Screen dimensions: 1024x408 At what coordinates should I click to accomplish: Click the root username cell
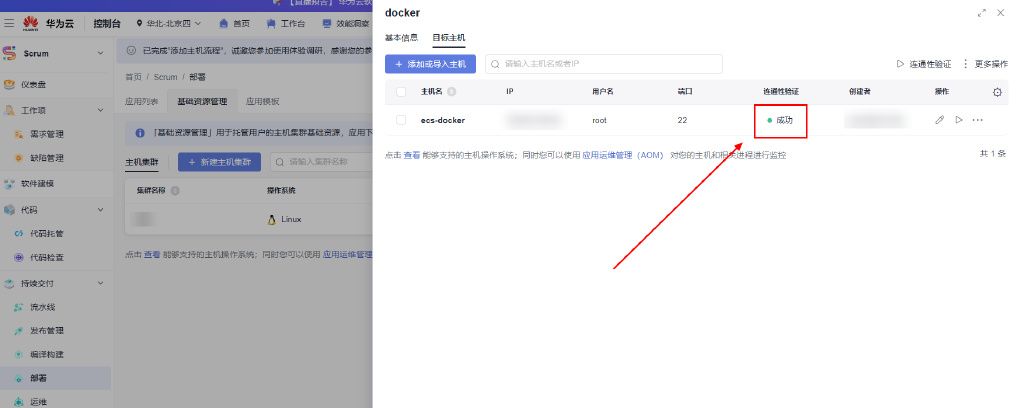[600, 120]
